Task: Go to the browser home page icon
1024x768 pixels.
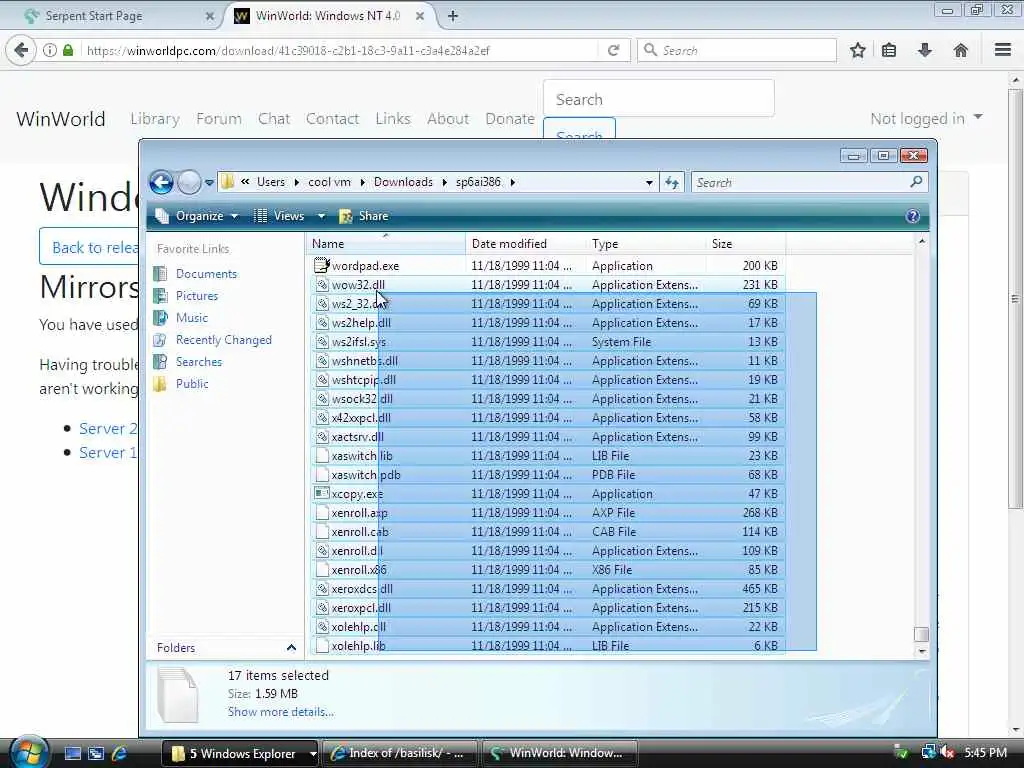Action: point(961,50)
